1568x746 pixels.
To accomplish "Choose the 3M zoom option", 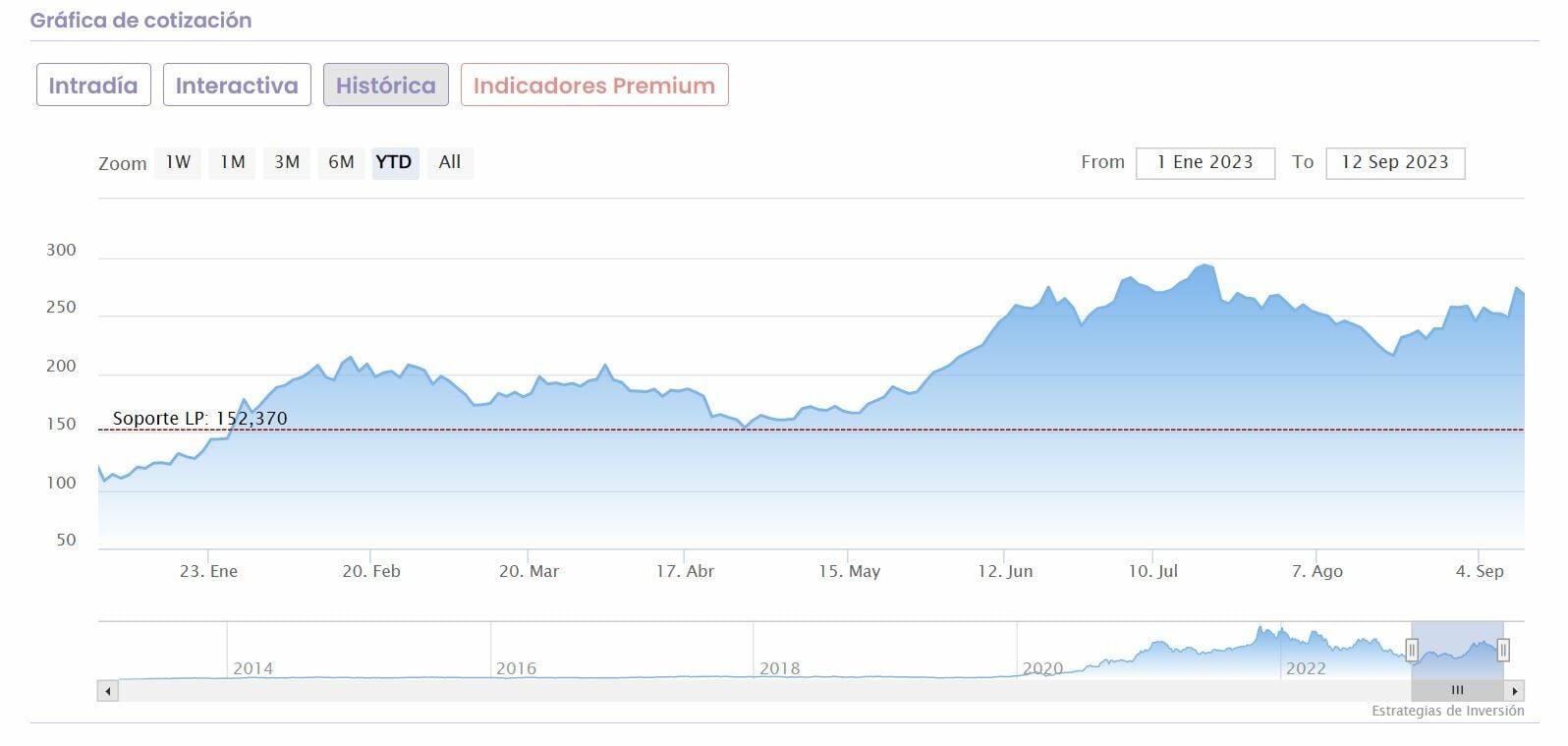I will [x=287, y=162].
